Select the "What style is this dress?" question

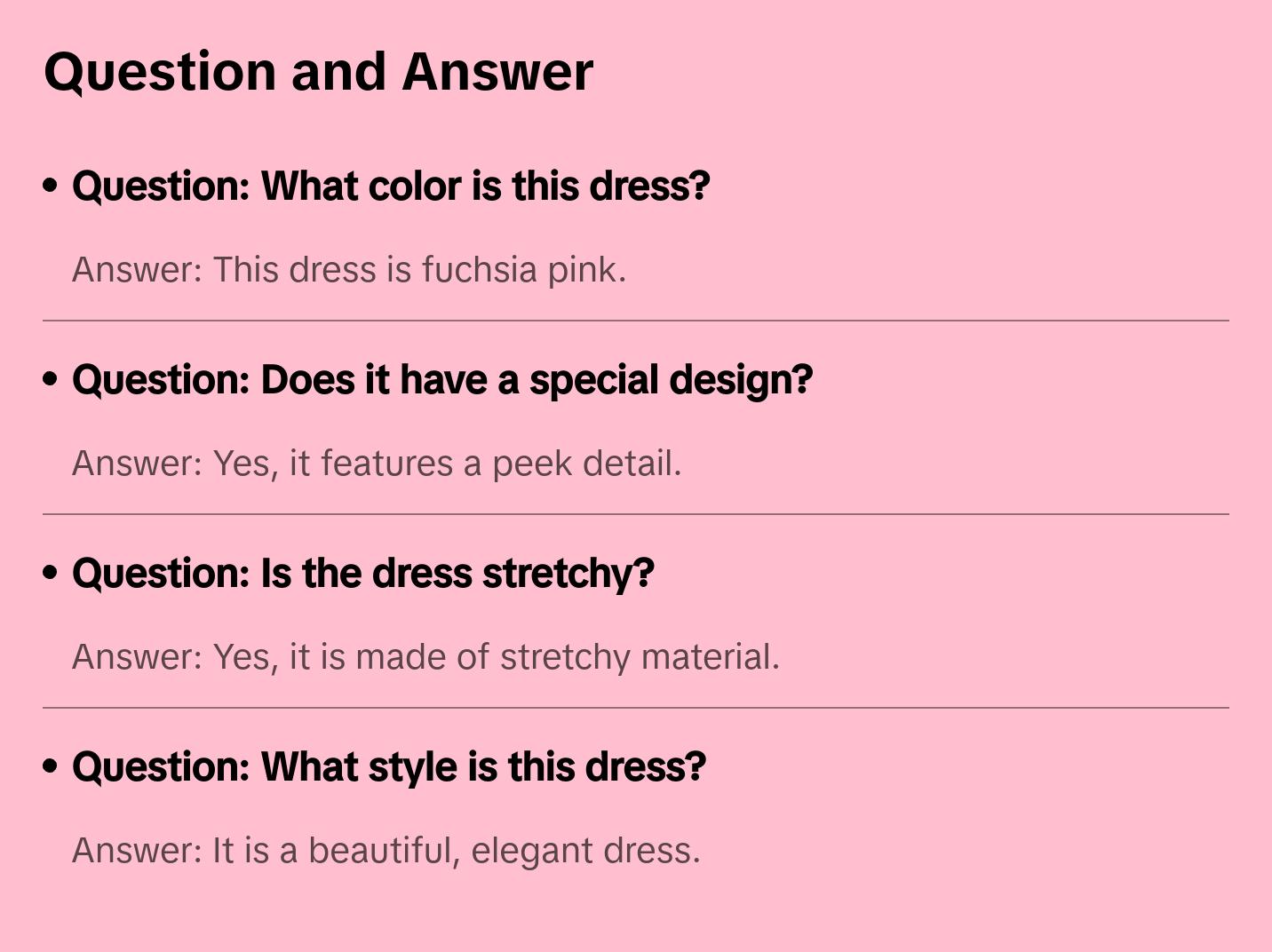click(389, 767)
